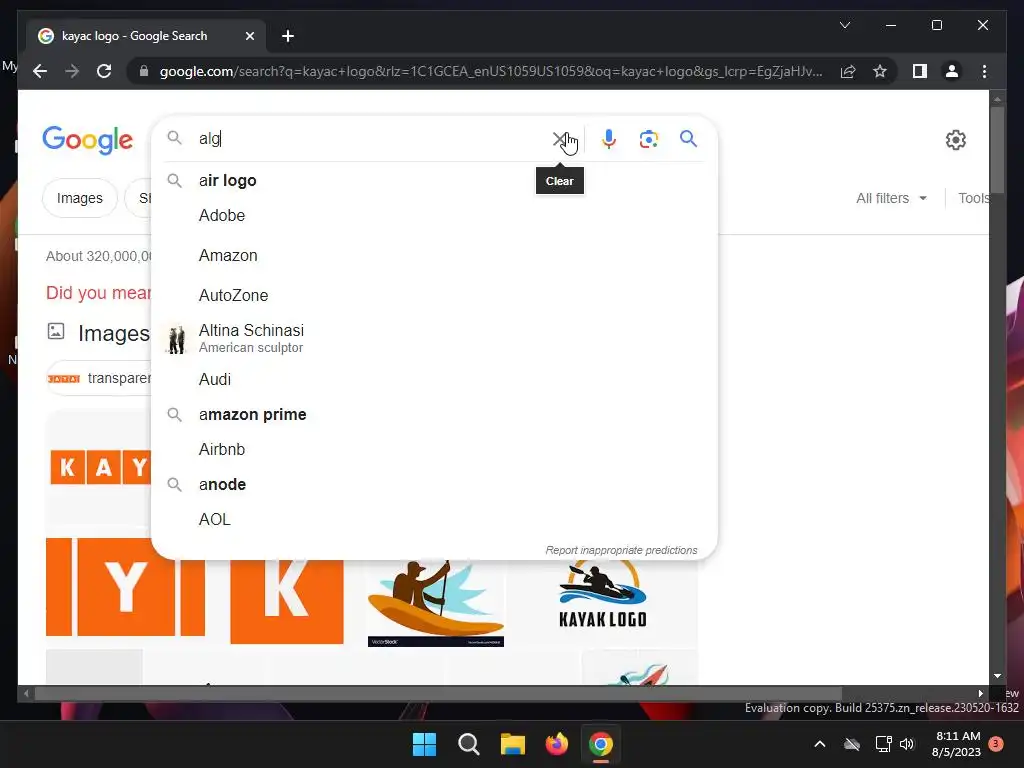Image resolution: width=1024 pixels, height=768 pixels.
Task: Pick the AutoZone suggestion
Action: pos(434,295)
